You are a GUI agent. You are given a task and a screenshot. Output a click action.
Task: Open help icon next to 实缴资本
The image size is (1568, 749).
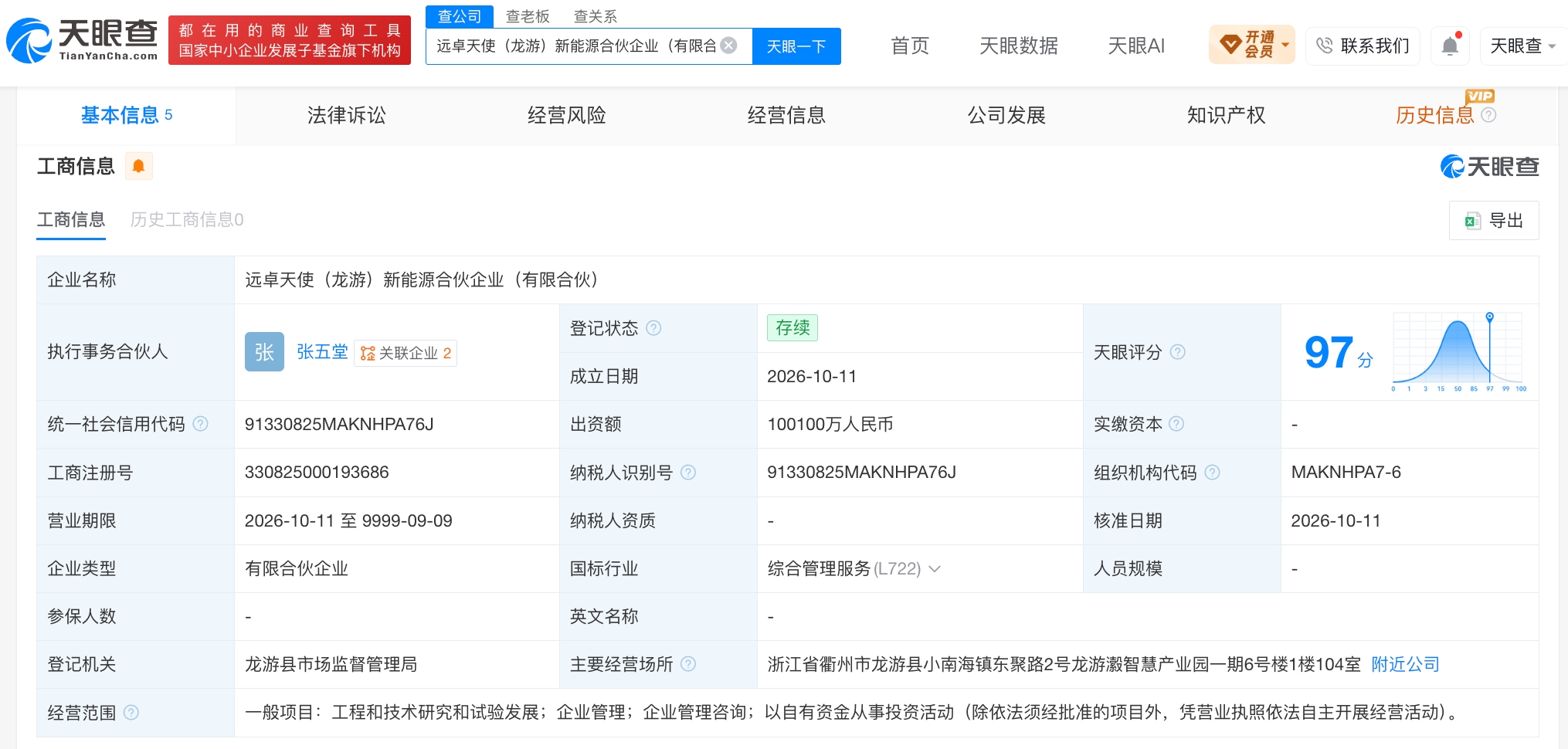(1176, 424)
